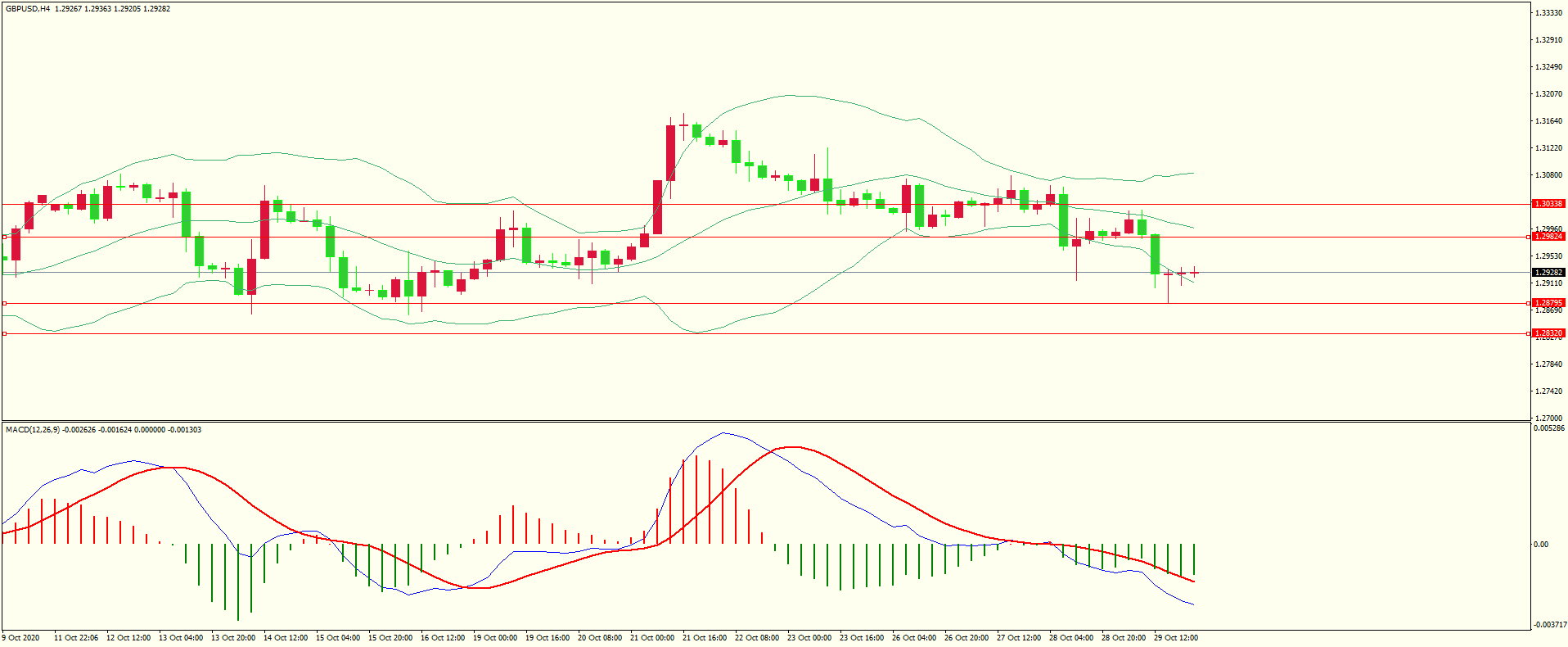Click the 23 Oct 16:00 time label
The image size is (1568, 647).
[x=862, y=638]
